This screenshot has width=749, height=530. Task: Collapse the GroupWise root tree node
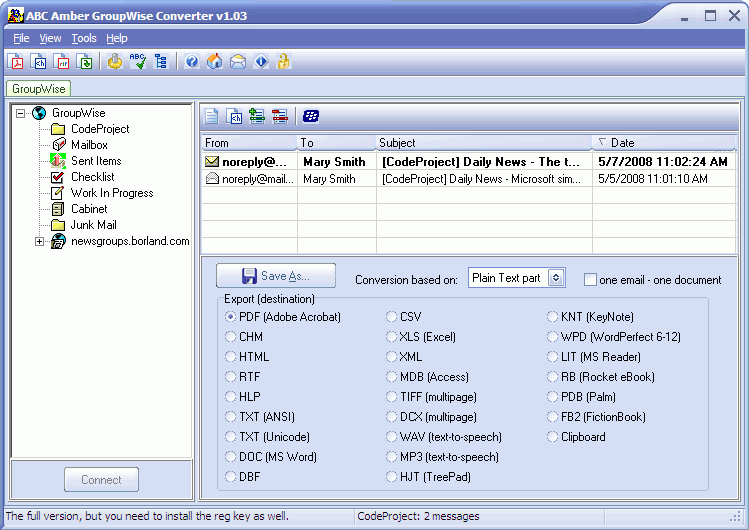(21, 113)
